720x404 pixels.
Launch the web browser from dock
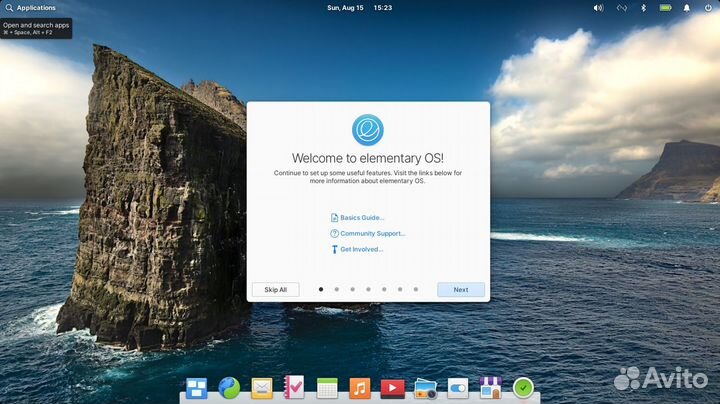pyautogui.click(x=229, y=388)
